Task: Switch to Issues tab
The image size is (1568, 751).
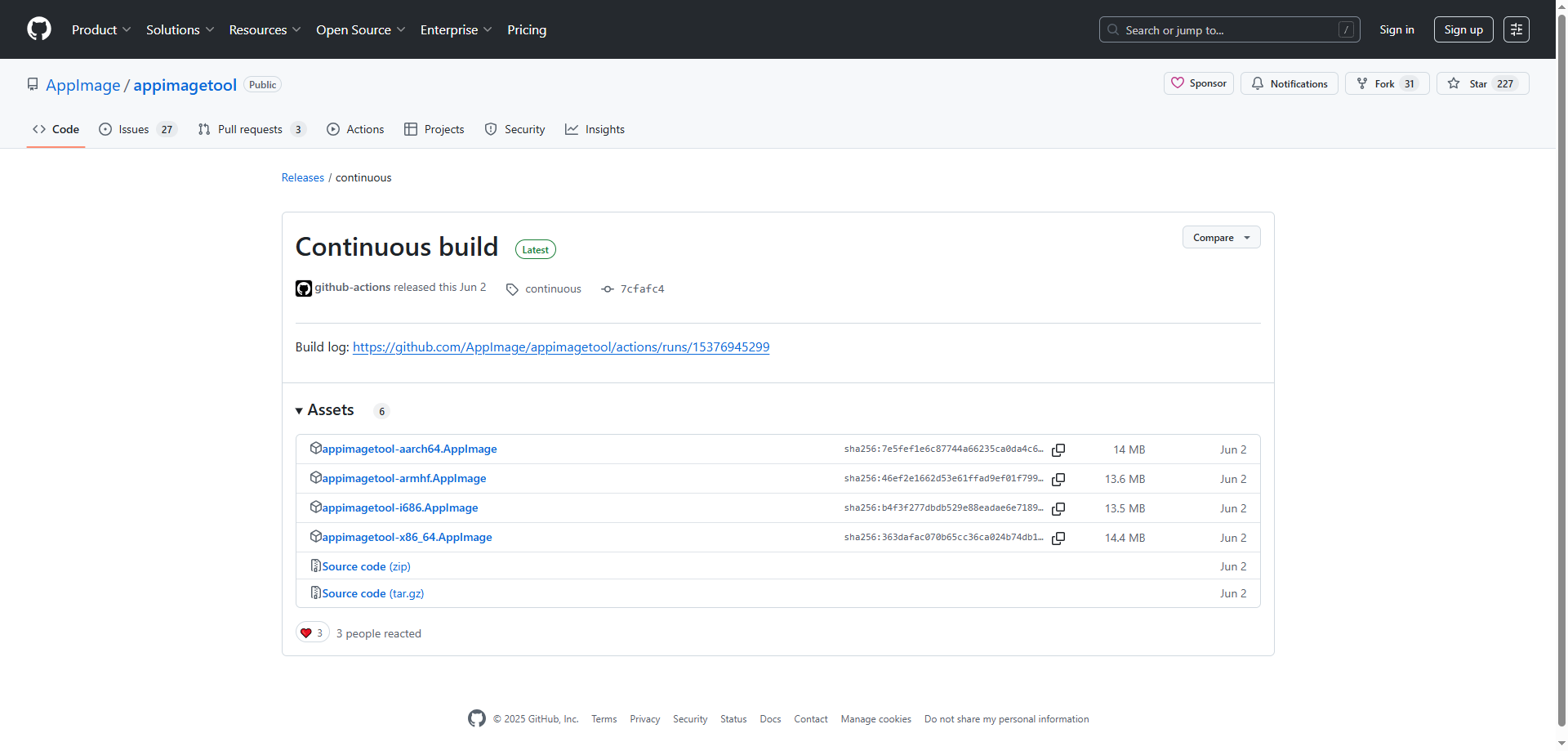Action: (136, 129)
